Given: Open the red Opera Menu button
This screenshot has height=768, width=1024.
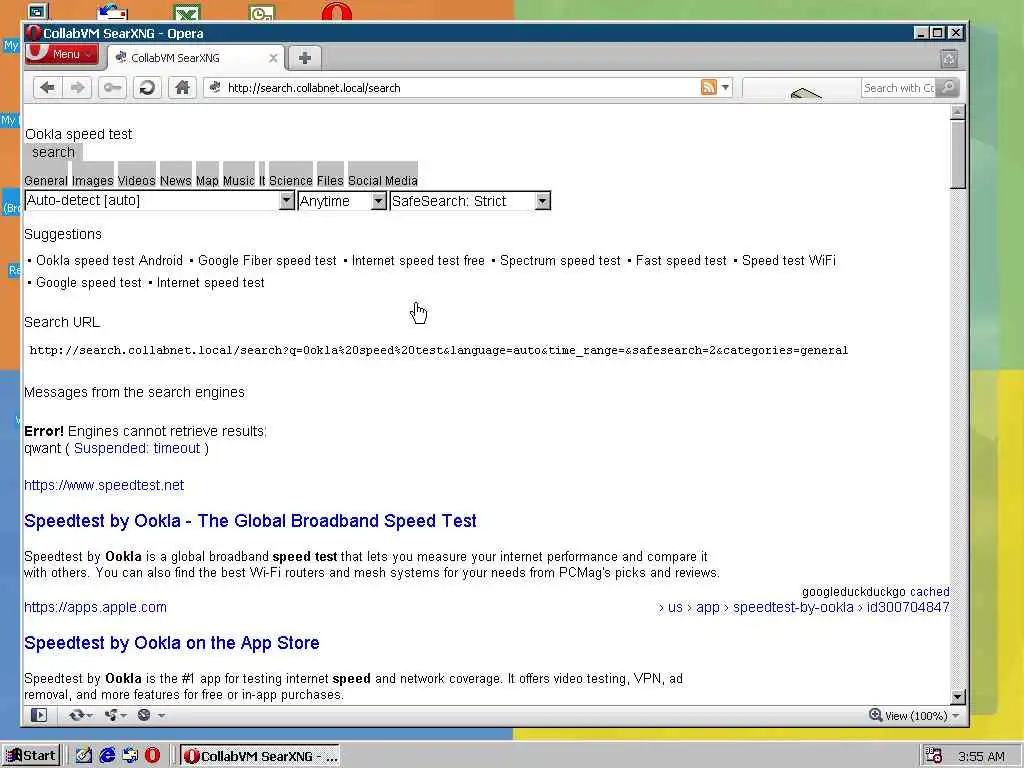Looking at the screenshot, I should click(x=62, y=54).
